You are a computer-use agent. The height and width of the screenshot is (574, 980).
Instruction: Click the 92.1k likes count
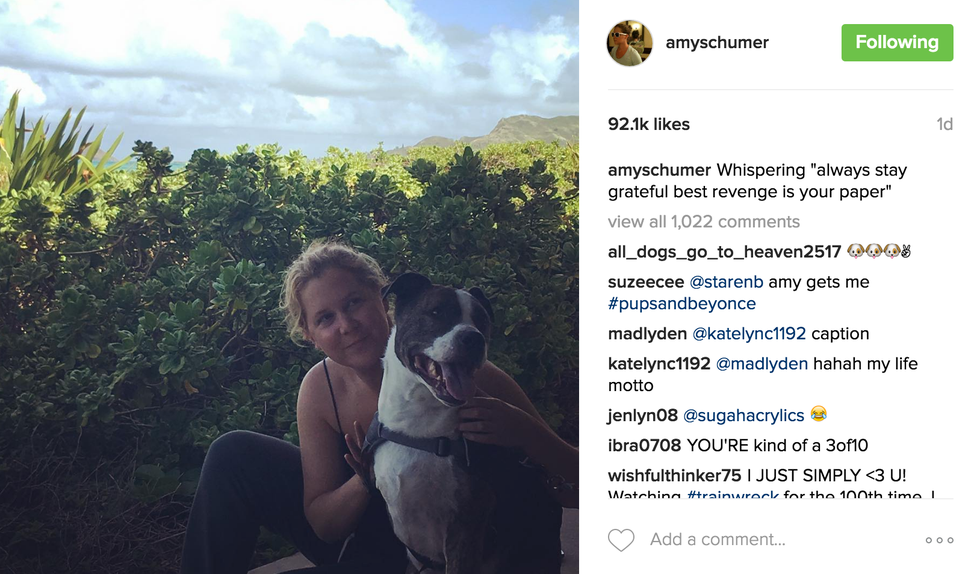pos(649,125)
